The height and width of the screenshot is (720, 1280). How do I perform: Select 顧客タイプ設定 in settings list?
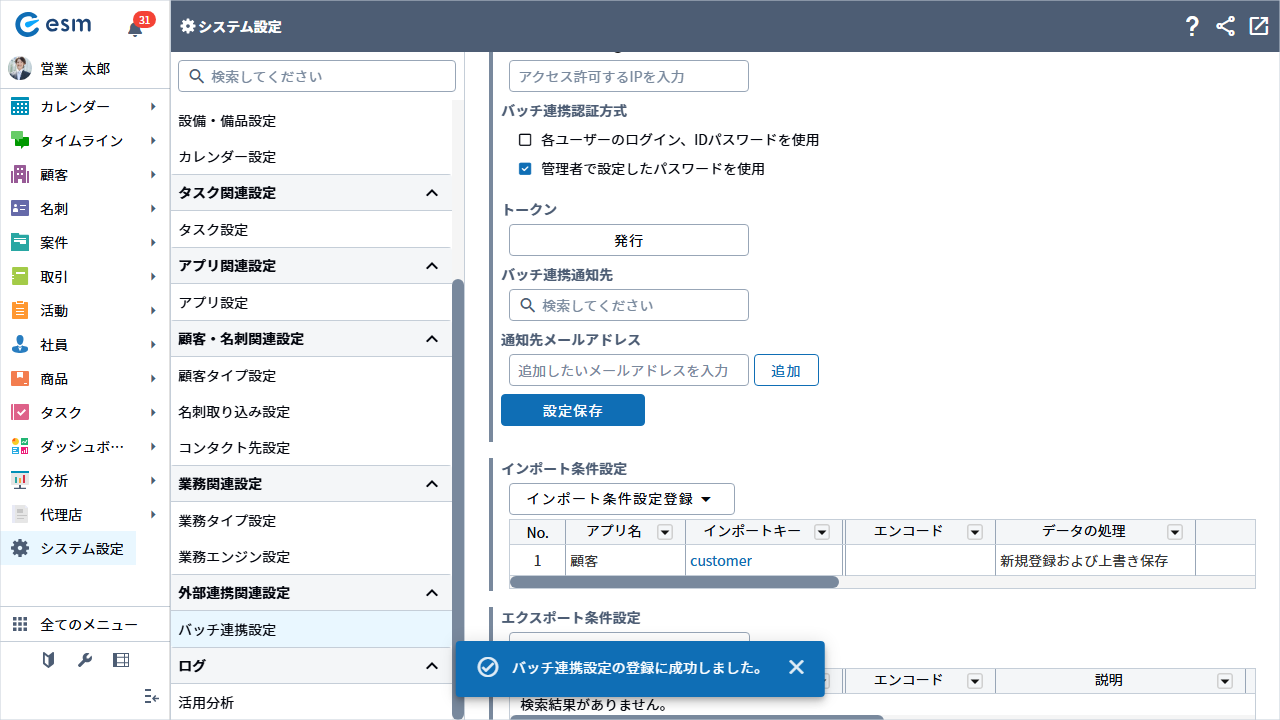click(x=227, y=376)
